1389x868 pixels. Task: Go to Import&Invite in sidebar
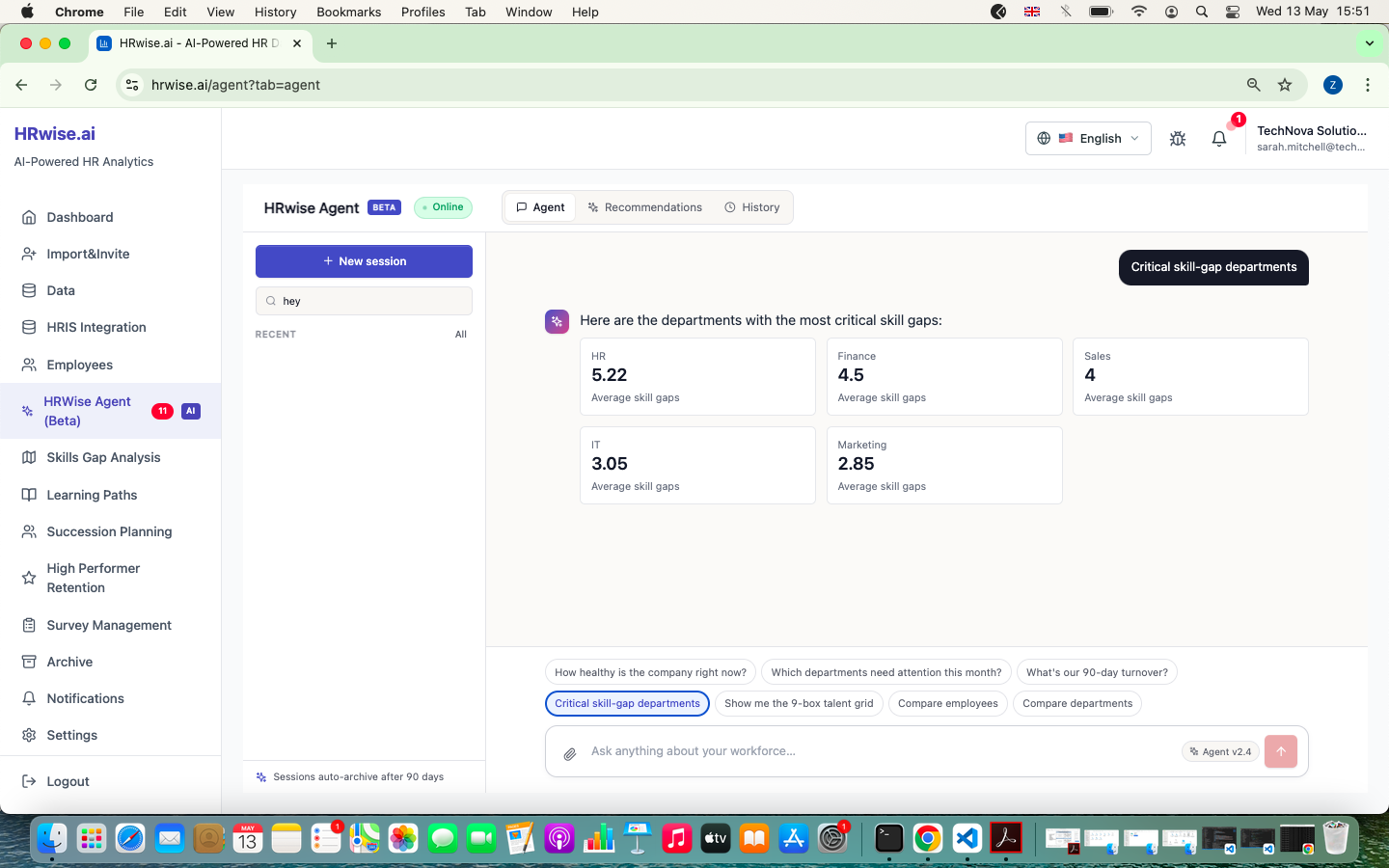88,254
